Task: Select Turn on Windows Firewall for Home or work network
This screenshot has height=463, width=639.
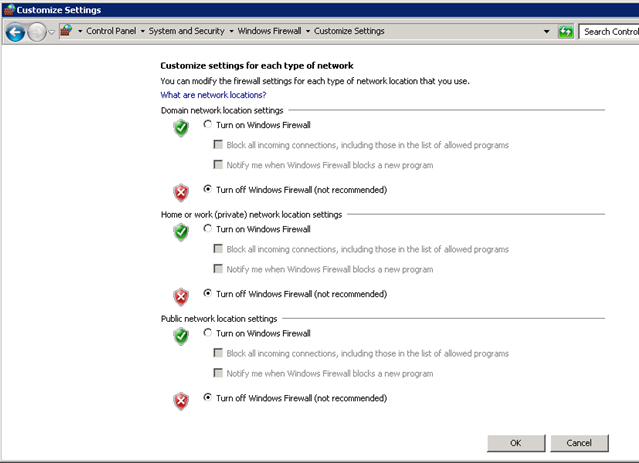Action: coord(207,229)
